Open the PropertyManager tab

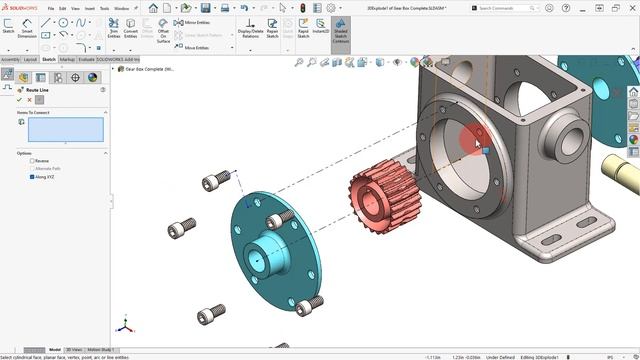pos(40,78)
